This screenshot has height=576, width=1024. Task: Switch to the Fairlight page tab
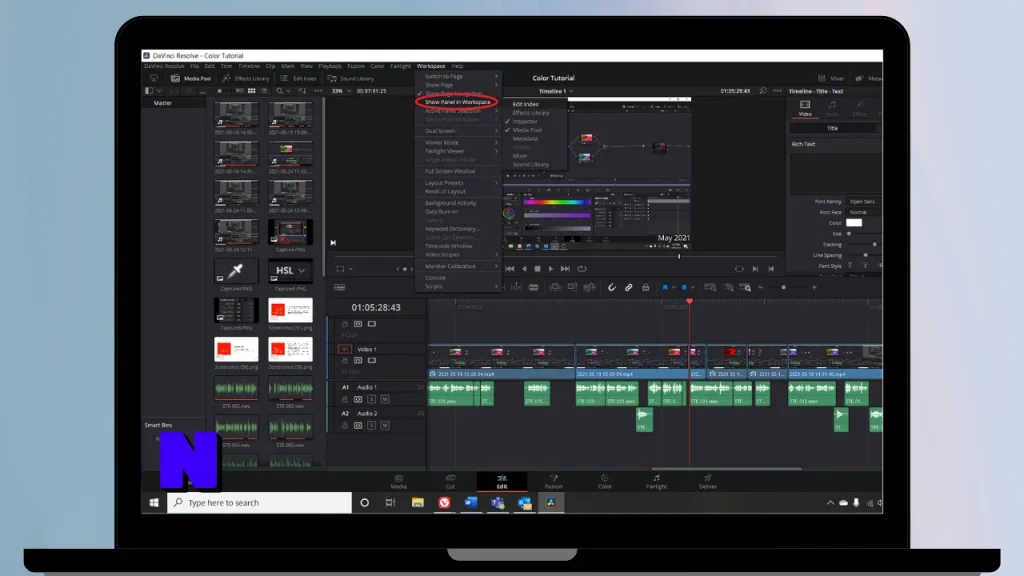[656, 481]
